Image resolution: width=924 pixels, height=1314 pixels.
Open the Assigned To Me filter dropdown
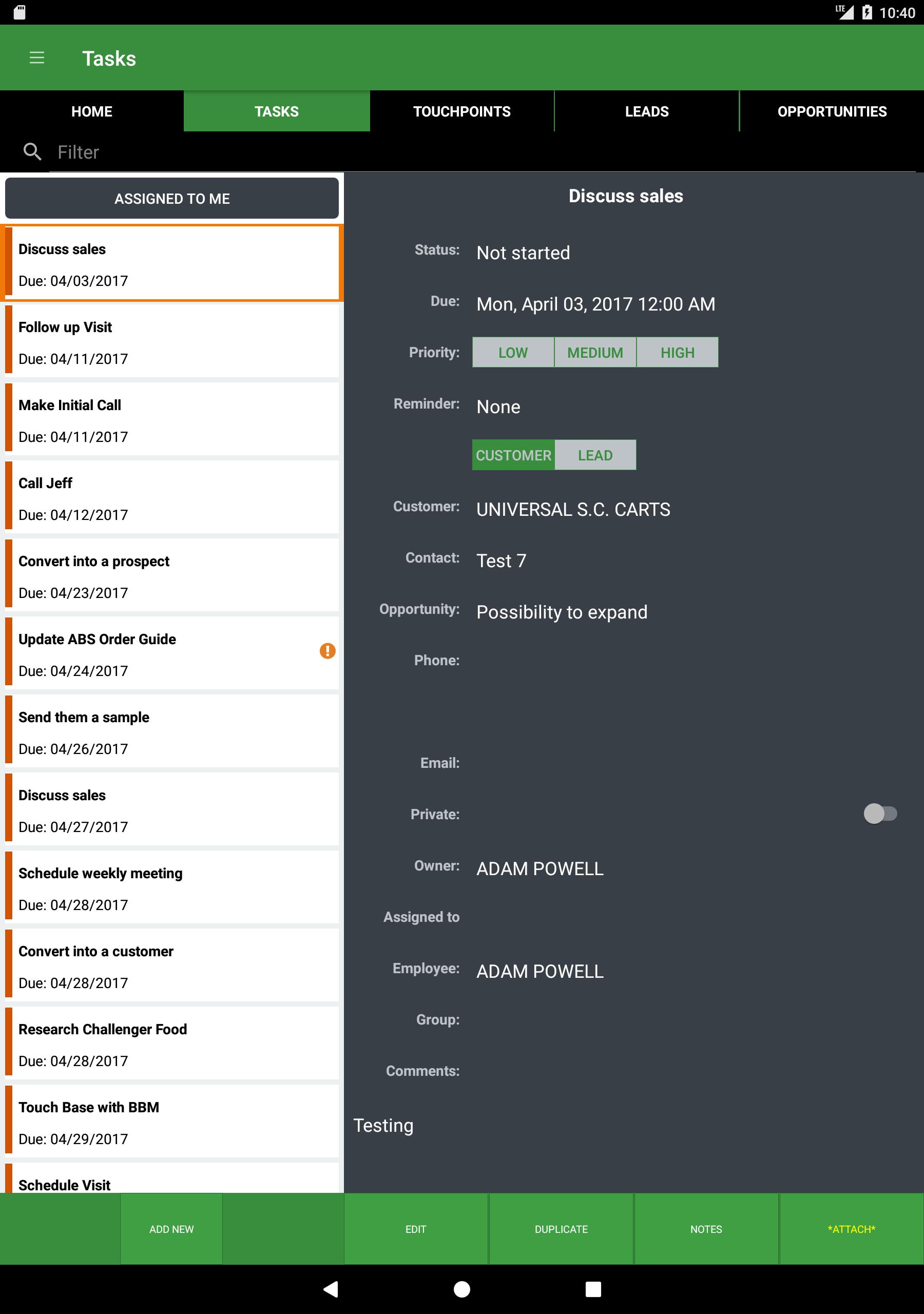[x=172, y=199]
